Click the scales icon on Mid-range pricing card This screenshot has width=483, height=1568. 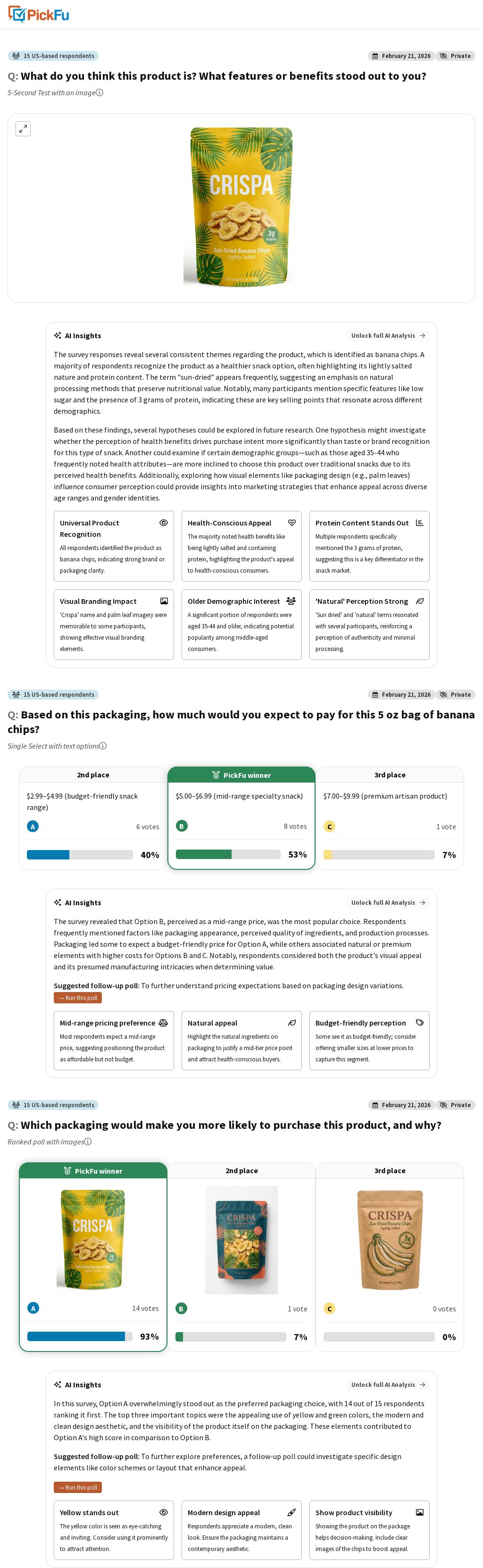point(163,1023)
